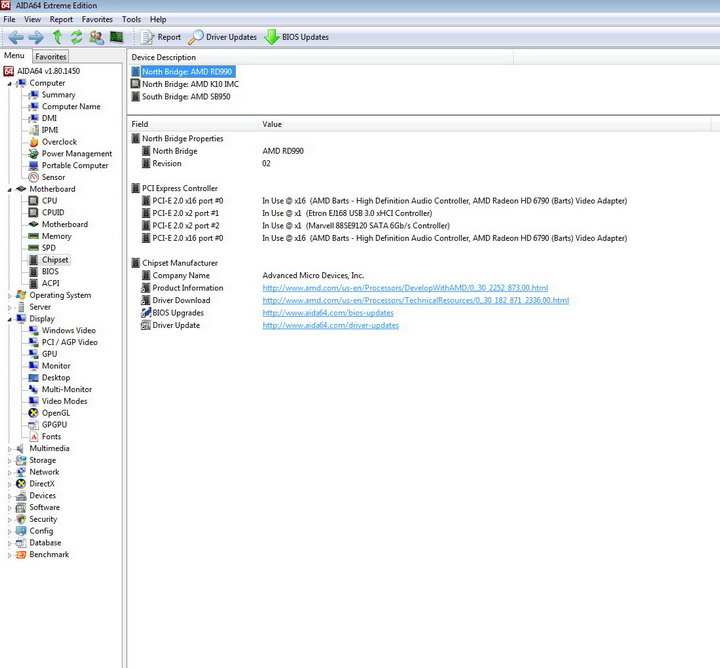Select the CPUID tree item

click(x=53, y=213)
